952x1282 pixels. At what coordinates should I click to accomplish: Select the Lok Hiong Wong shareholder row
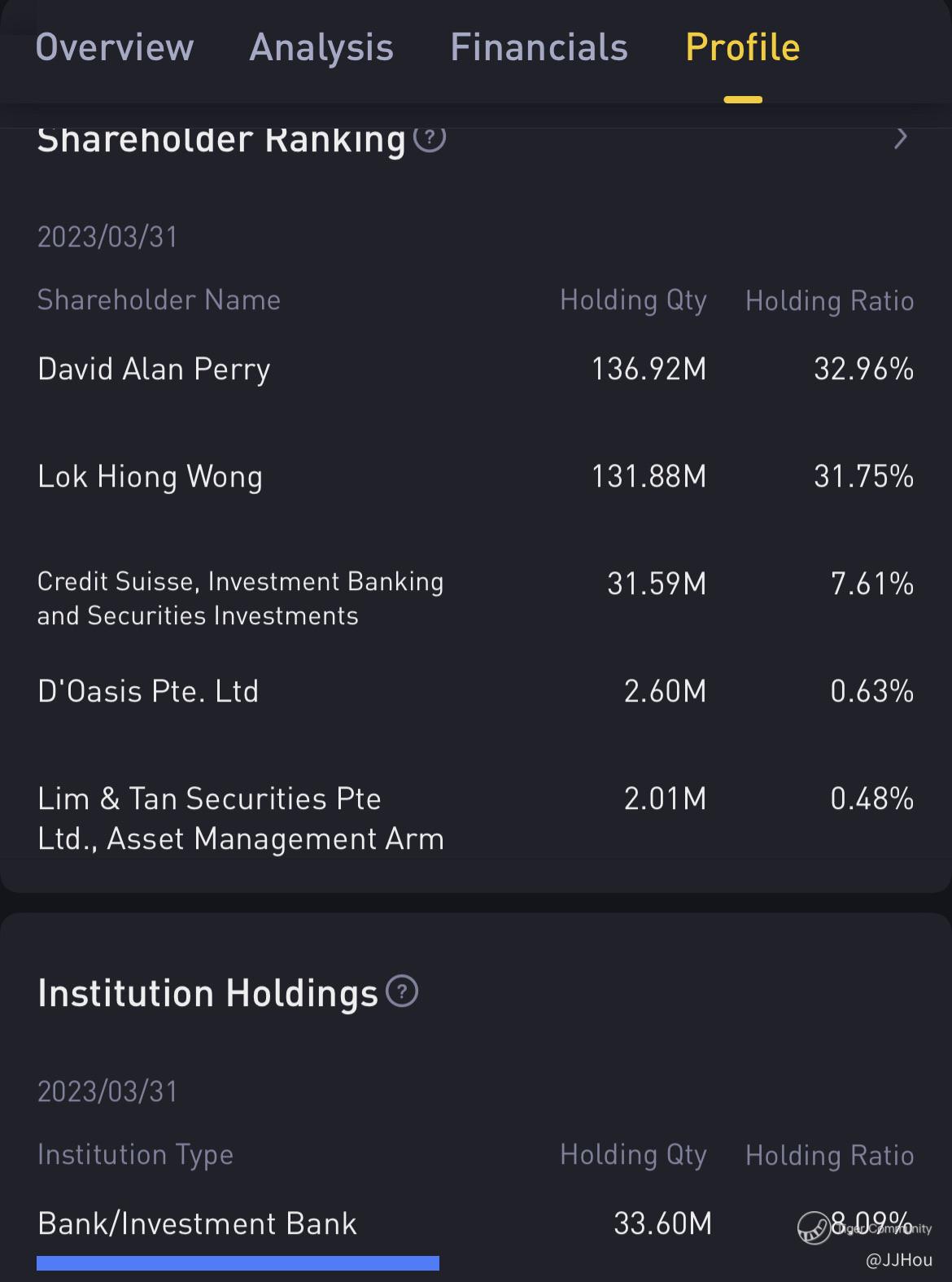(476, 476)
